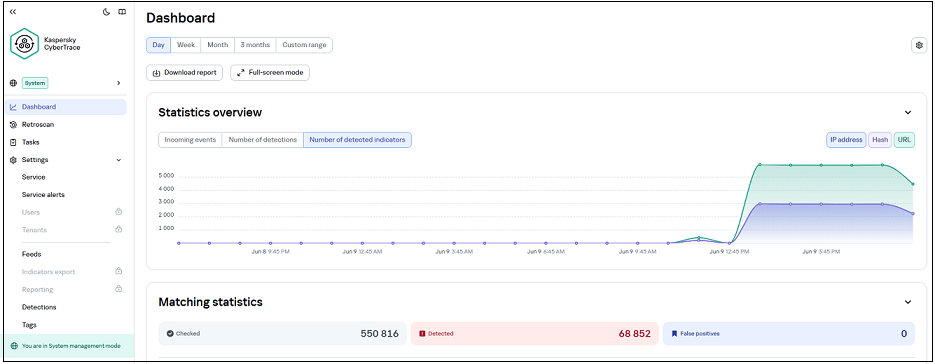935x364 pixels.
Task: Click the globe icon in System management banner
Action: pyautogui.click(x=13, y=346)
